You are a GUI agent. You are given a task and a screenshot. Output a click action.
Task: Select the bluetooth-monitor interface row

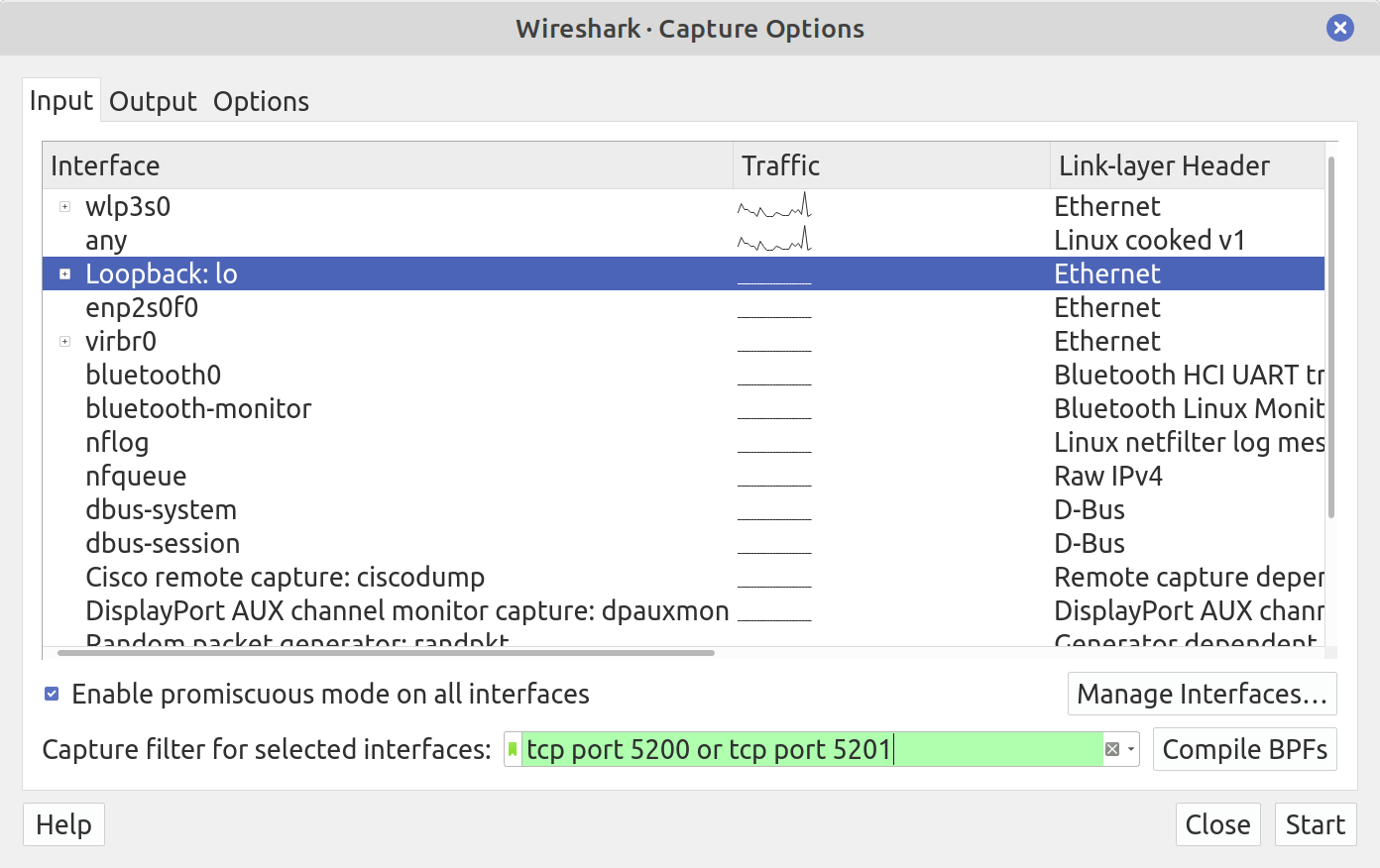683,409
